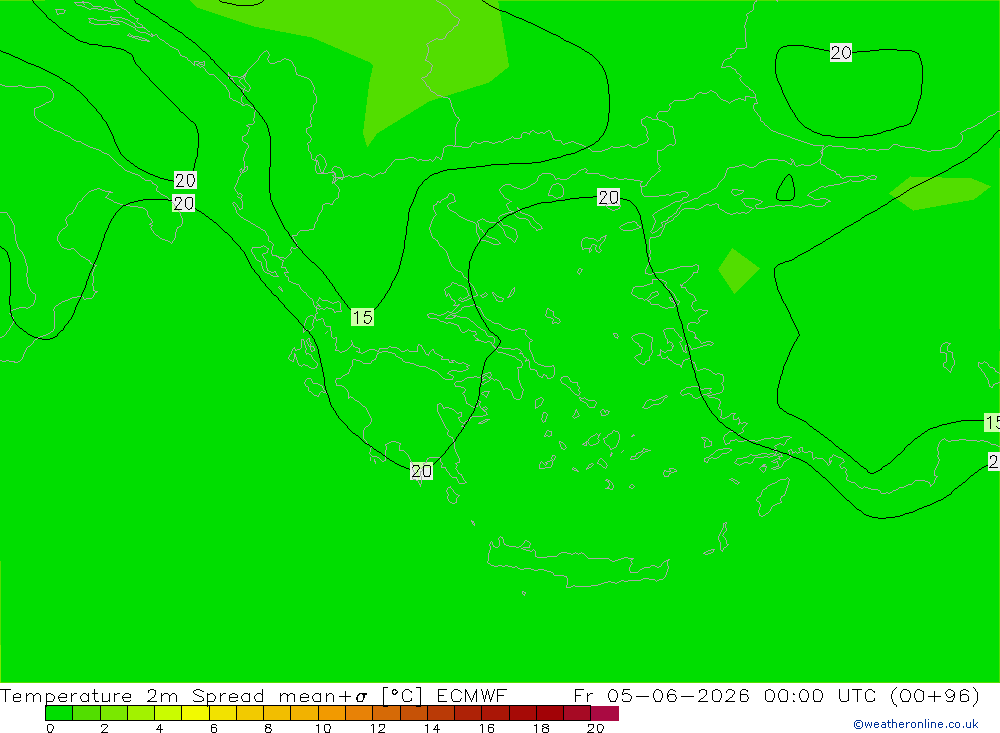Click the pure yellow legend swatch left of 6
1000x733 pixels.
click(195, 713)
